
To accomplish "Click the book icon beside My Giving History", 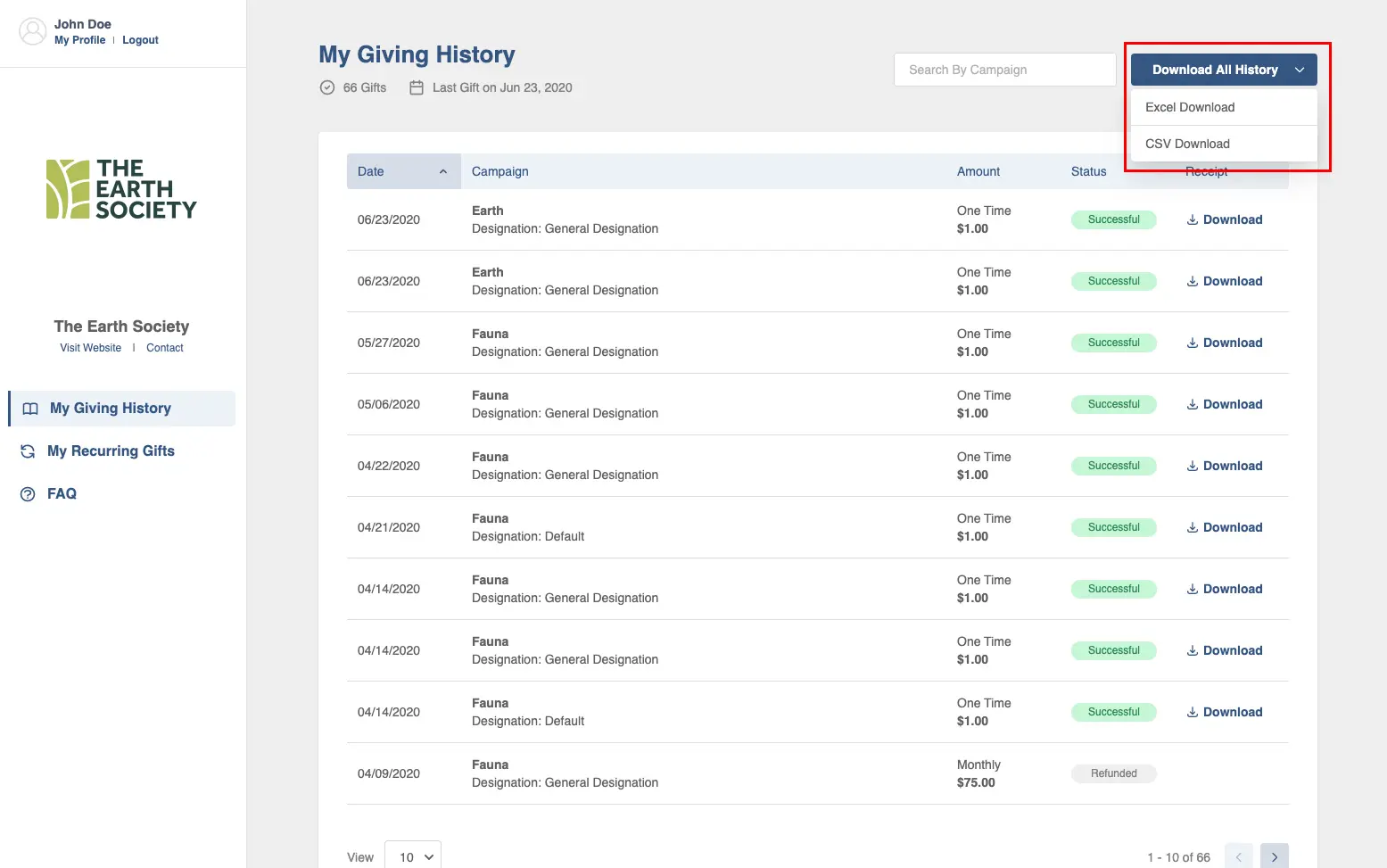I will click(30, 409).
